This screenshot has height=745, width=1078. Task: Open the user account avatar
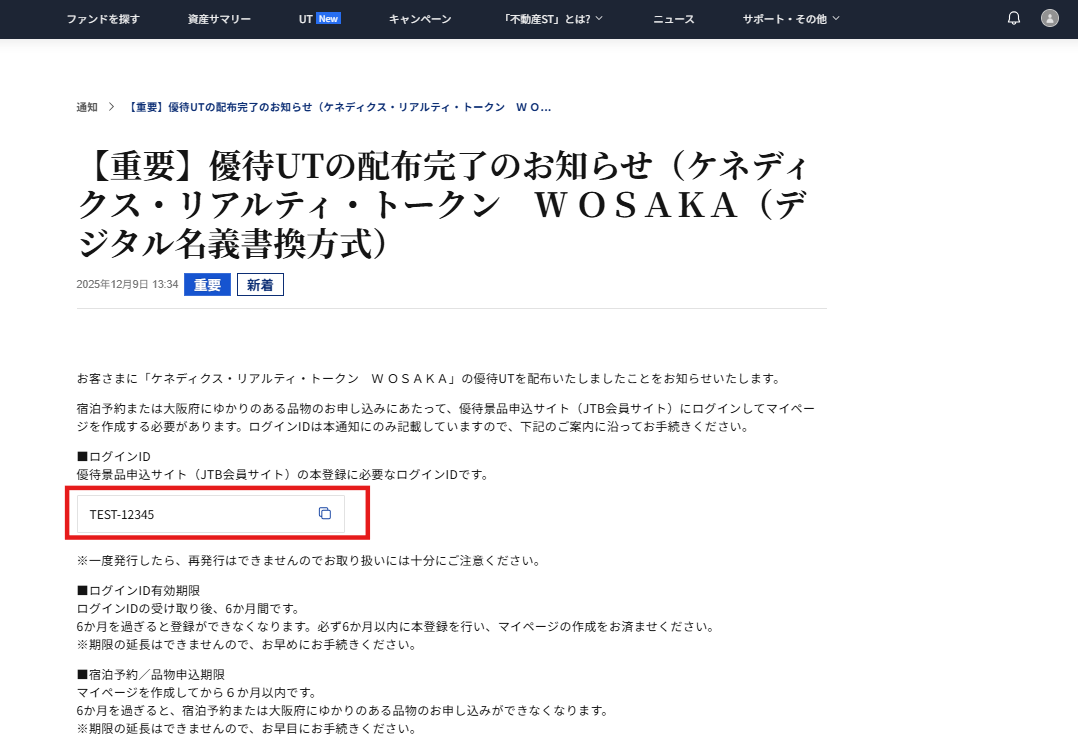coord(1049,19)
